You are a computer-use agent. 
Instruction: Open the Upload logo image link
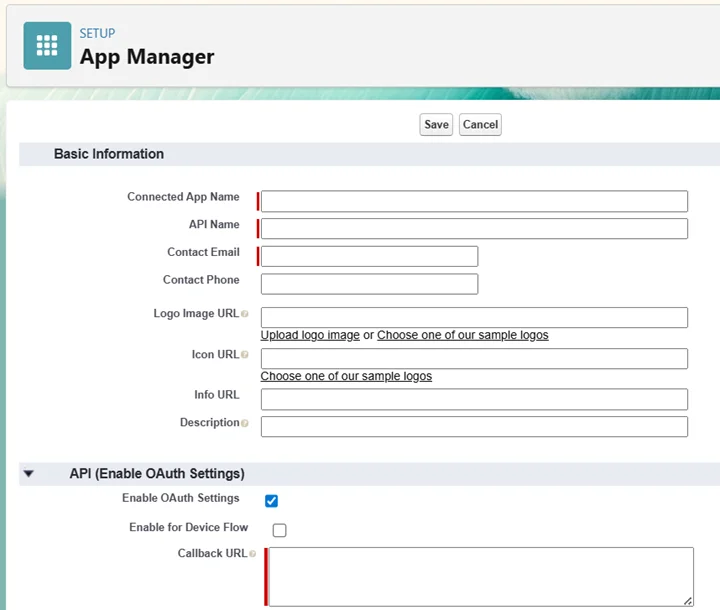310,335
